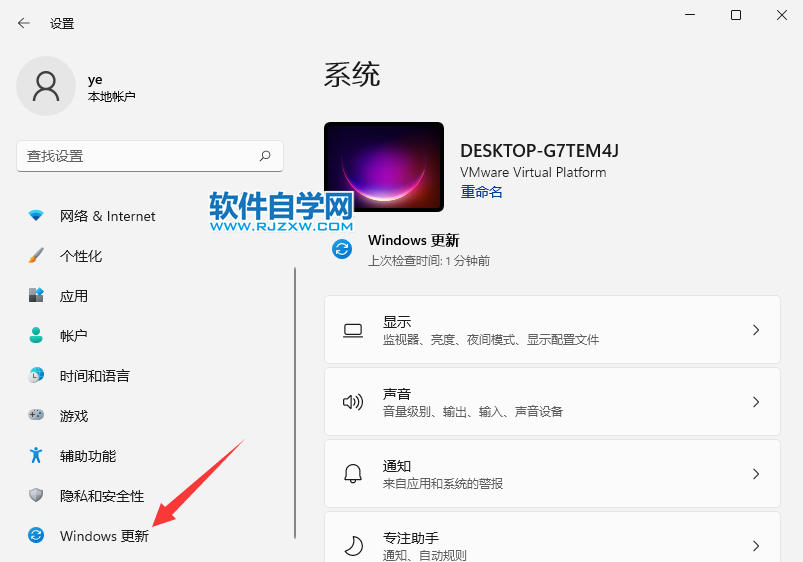Select 游戏 in the sidebar

point(74,416)
